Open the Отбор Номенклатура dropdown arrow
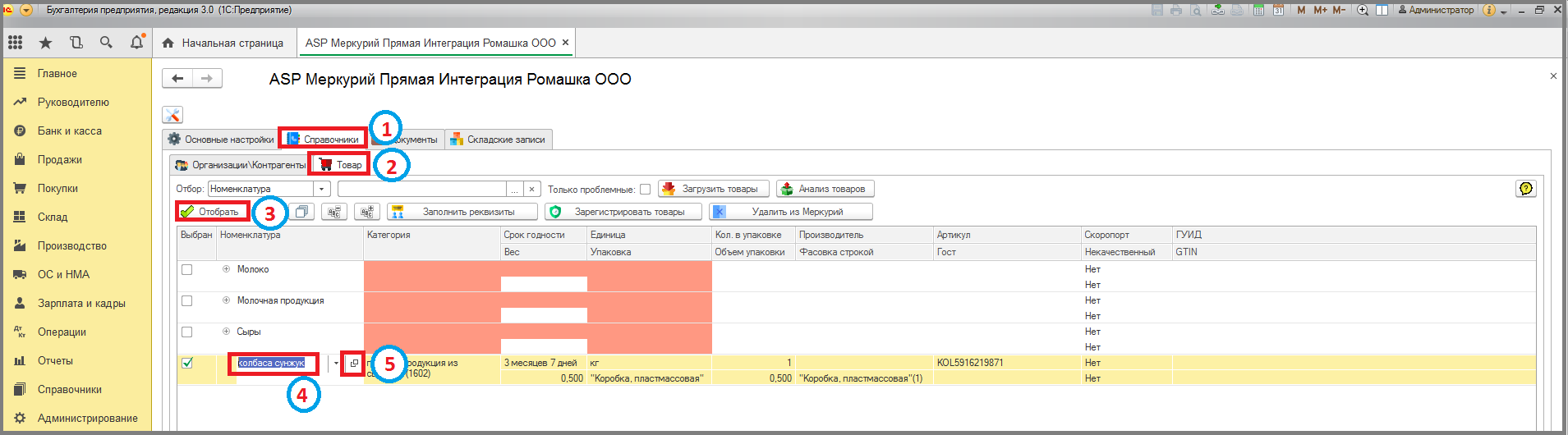Image resolution: width=1568 pixels, height=435 pixels. 323,189
